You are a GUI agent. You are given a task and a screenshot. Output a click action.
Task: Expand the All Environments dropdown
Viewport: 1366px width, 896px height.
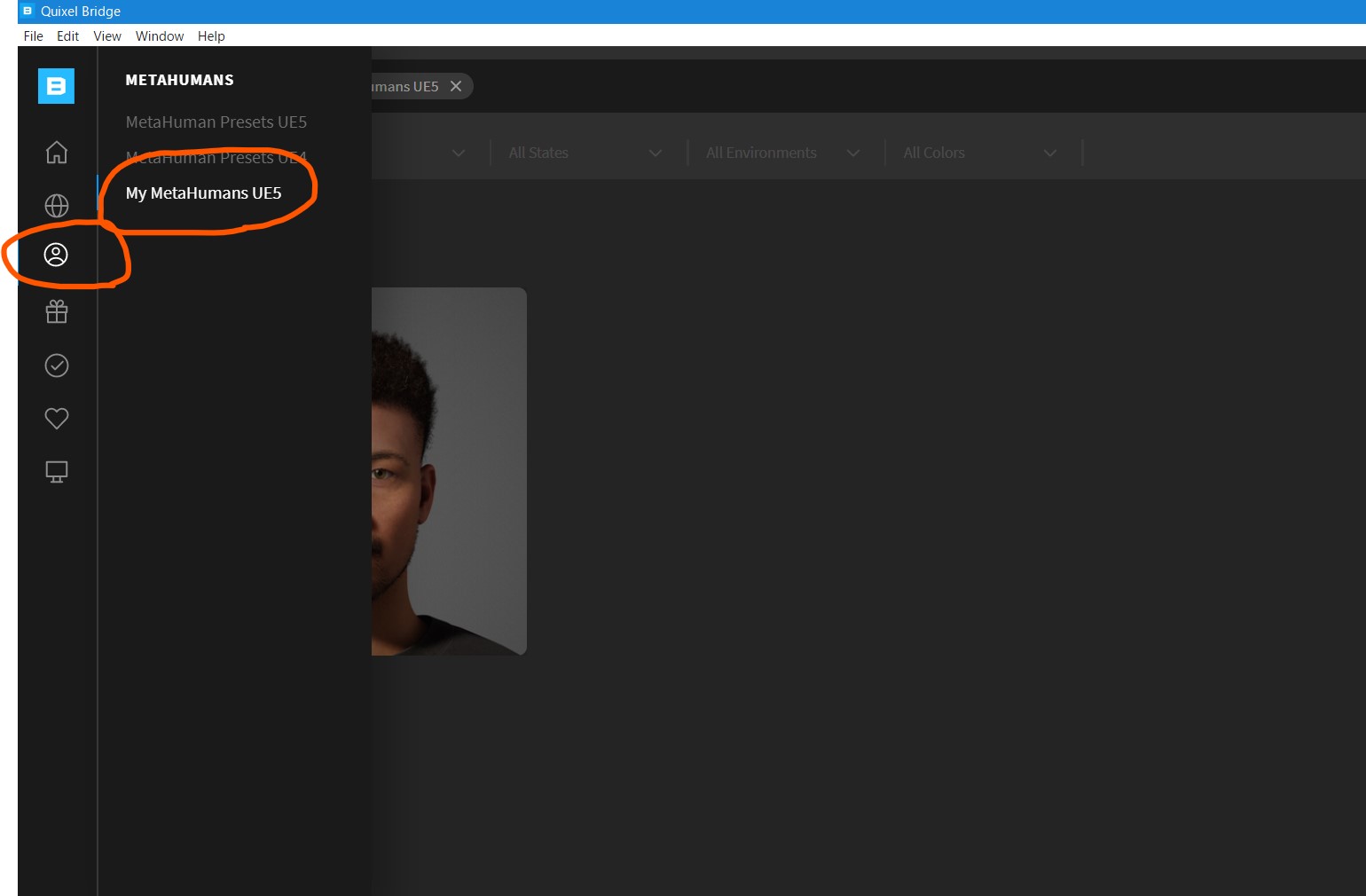783,153
